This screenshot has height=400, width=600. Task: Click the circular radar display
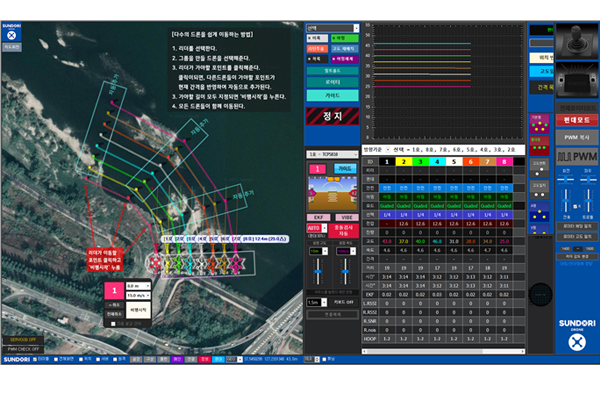click(540, 295)
